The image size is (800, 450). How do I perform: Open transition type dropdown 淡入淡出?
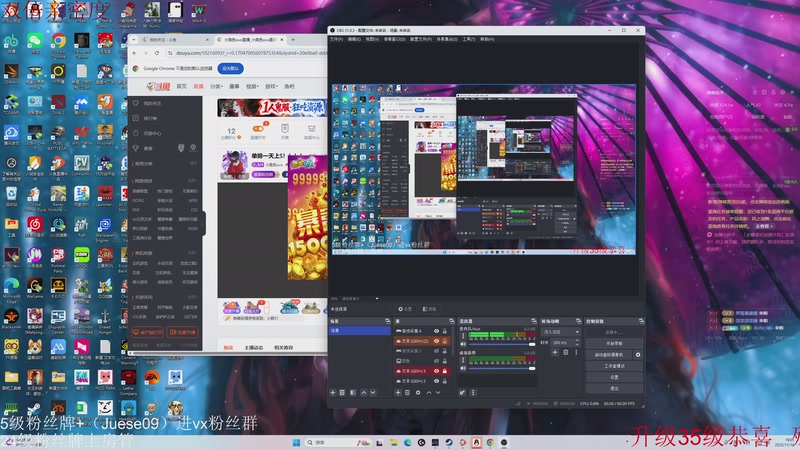(x=561, y=332)
